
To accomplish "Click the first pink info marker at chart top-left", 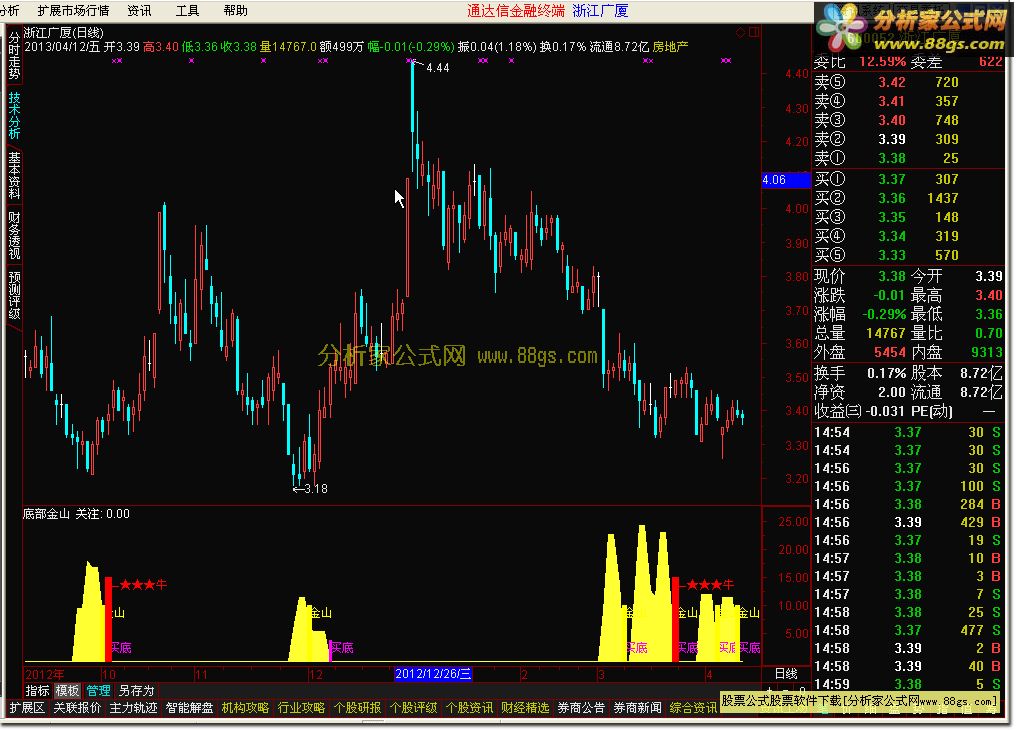I will 117,60.
